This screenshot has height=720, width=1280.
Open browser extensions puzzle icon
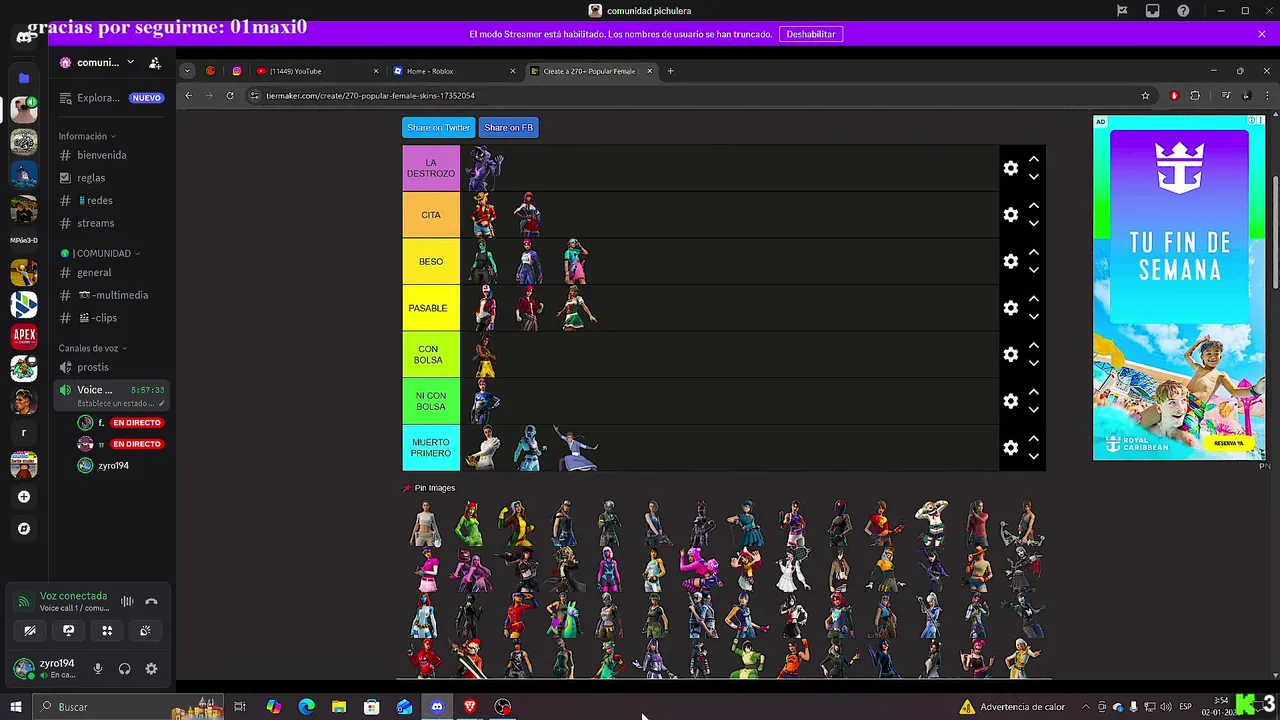coord(1194,95)
